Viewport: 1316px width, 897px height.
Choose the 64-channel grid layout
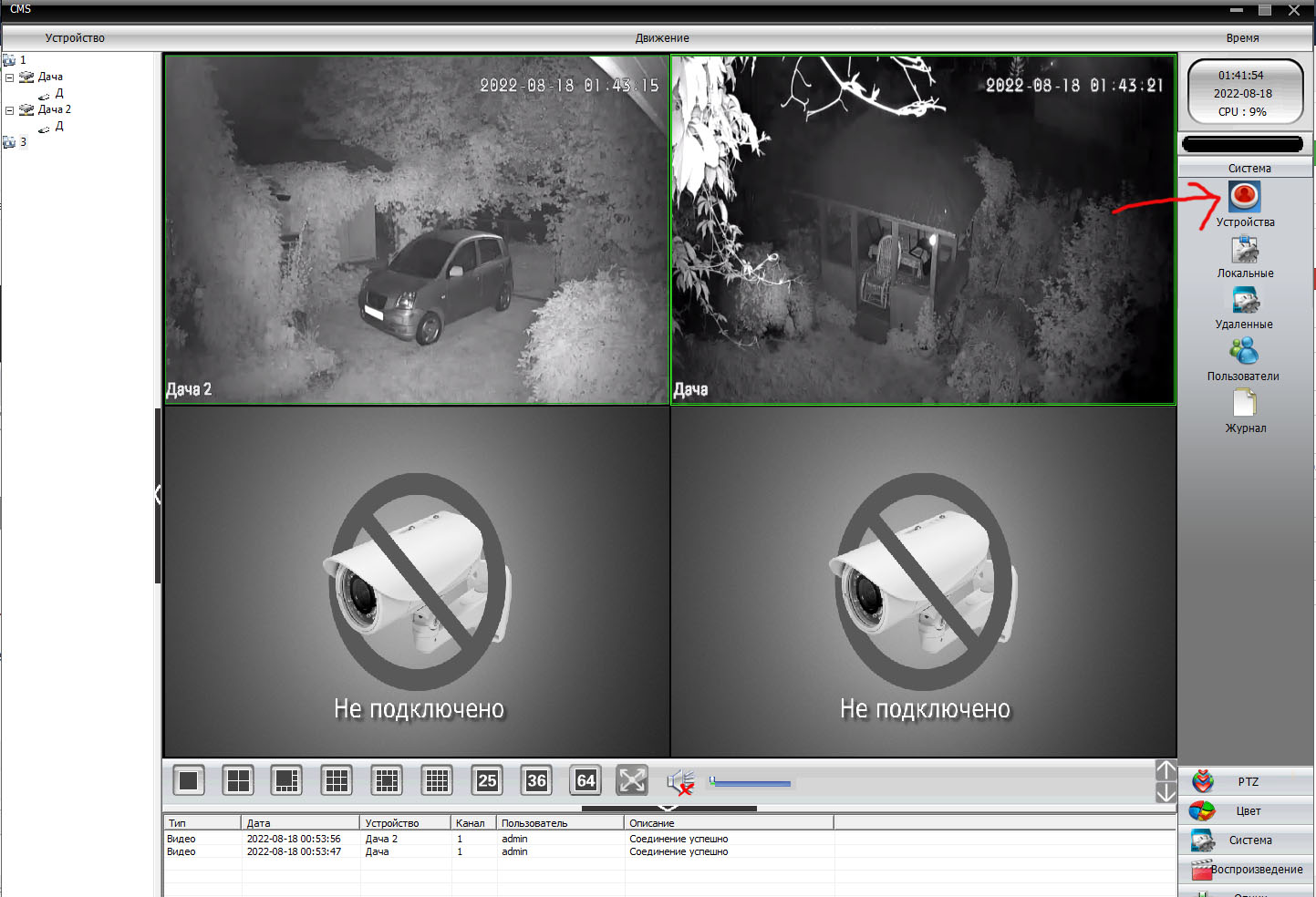[x=585, y=780]
